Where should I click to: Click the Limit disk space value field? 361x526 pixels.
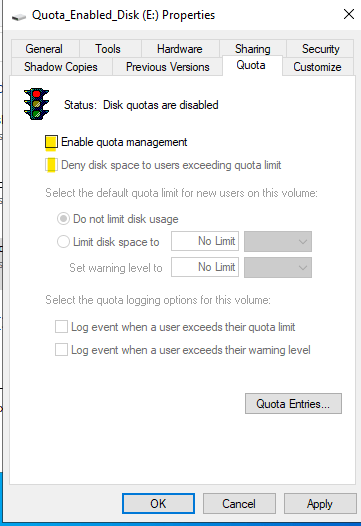point(205,241)
